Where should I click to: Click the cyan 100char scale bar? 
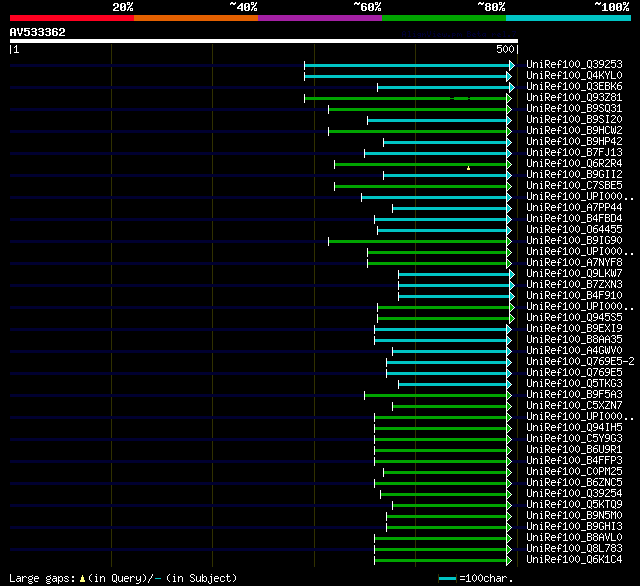(447, 578)
